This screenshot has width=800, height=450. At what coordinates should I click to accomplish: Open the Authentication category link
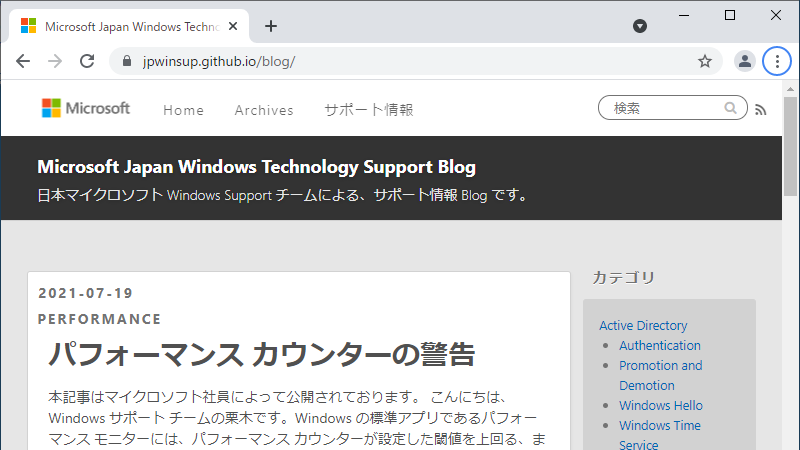coord(660,345)
